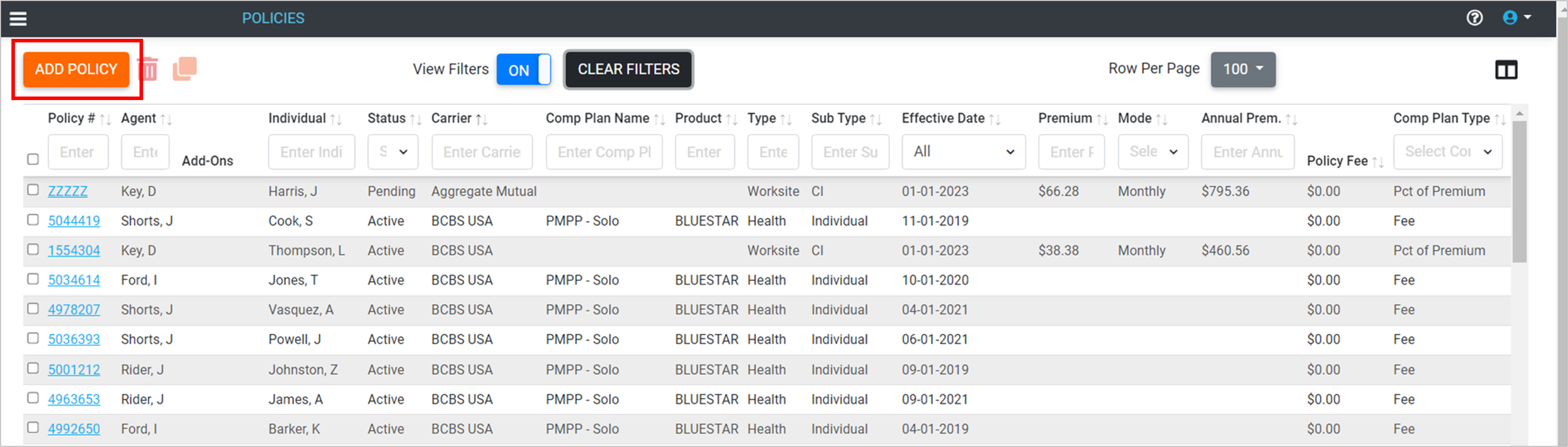Click the Carrier filter input field

[482, 152]
